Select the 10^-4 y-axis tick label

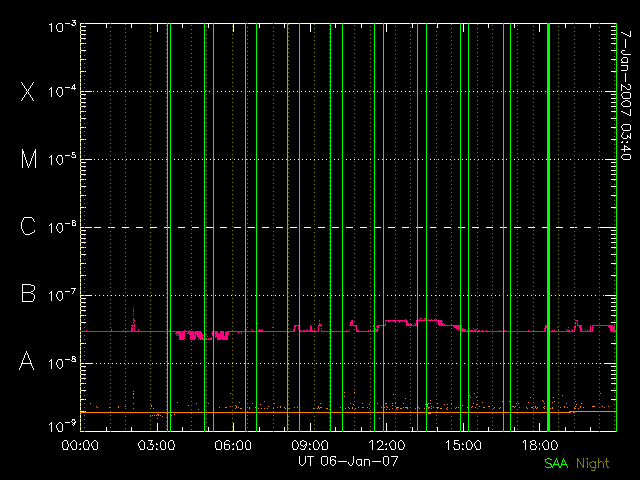point(62,91)
